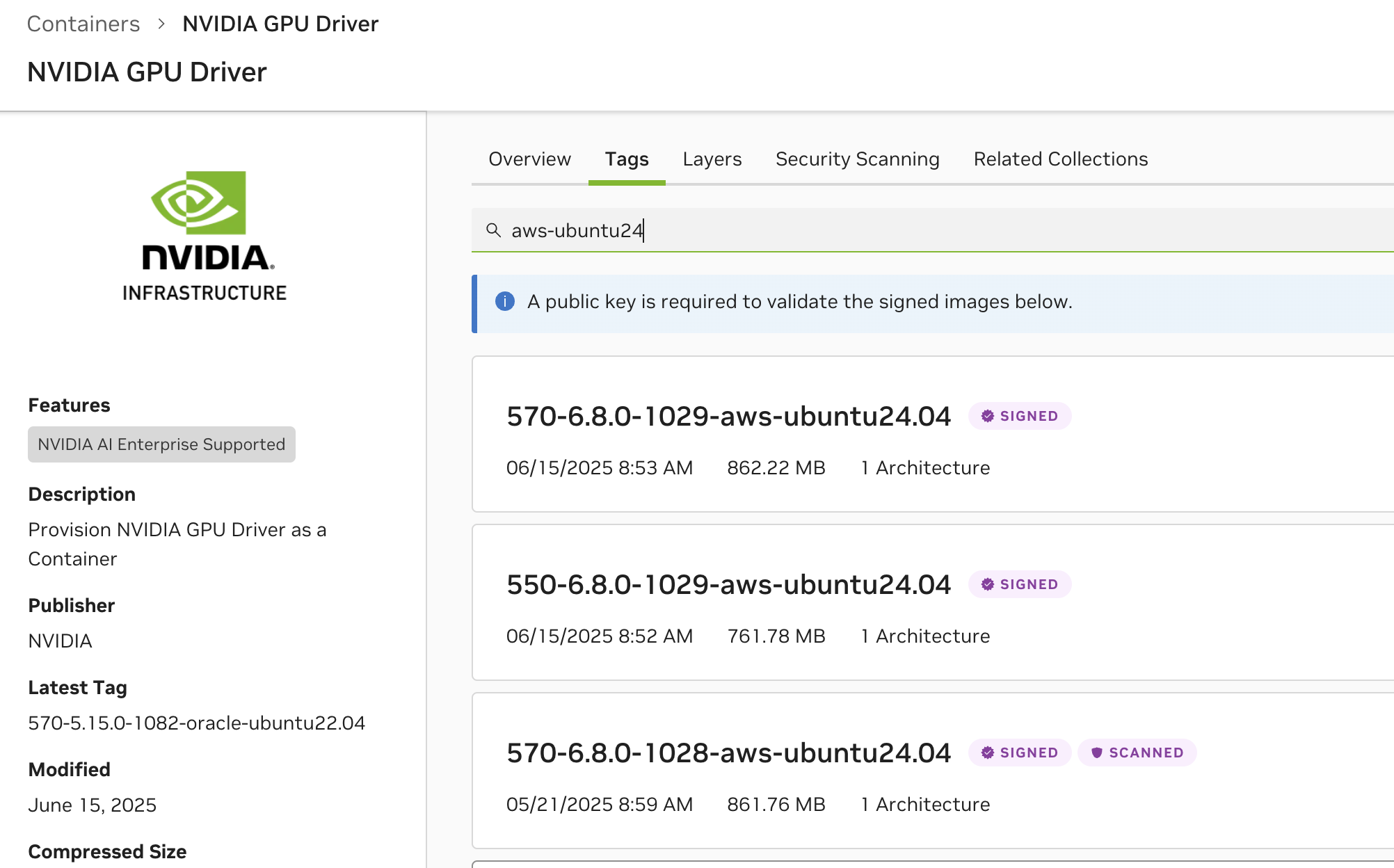Select the Tags tab
The width and height of the screenshot is (1394, 868).
(626, 159)
